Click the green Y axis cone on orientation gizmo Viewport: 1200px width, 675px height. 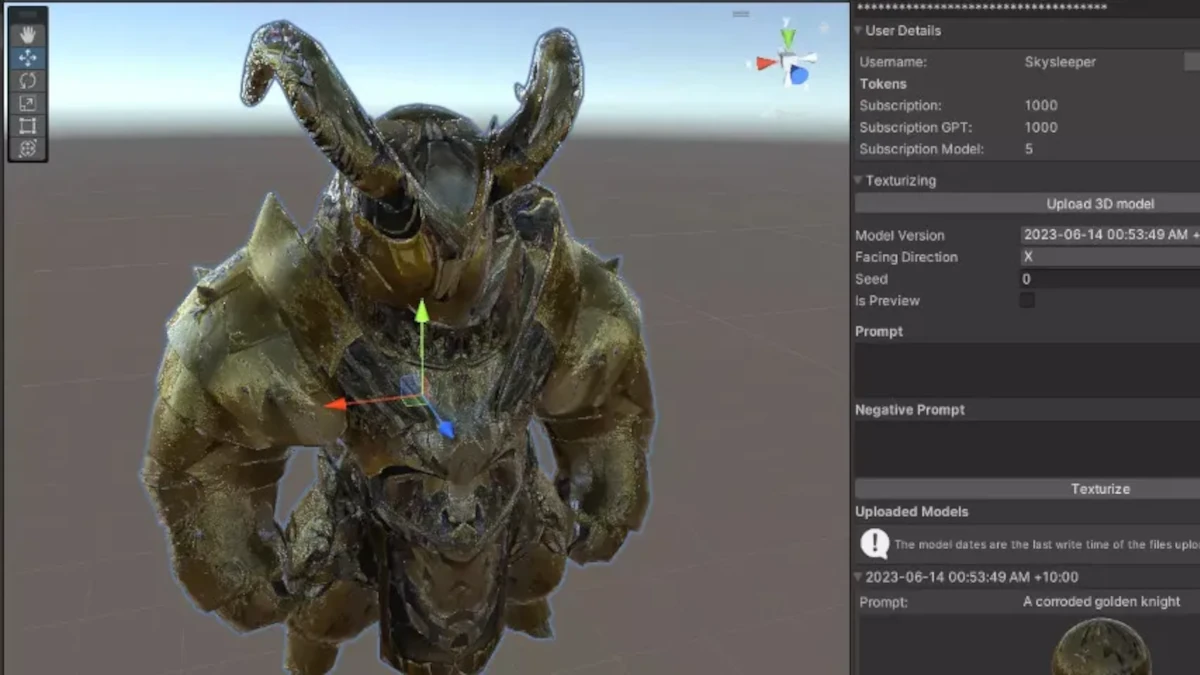(x=788, y=38)
